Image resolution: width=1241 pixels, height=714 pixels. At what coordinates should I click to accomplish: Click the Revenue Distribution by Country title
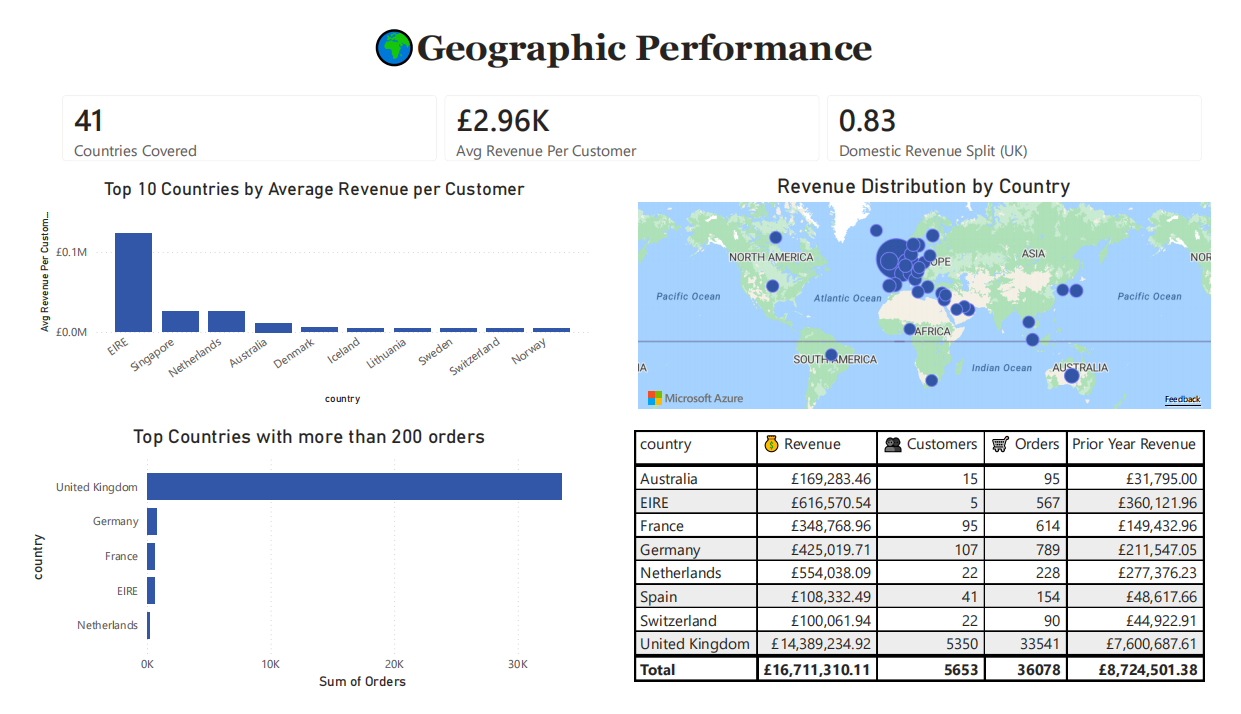tap(923, 186)
